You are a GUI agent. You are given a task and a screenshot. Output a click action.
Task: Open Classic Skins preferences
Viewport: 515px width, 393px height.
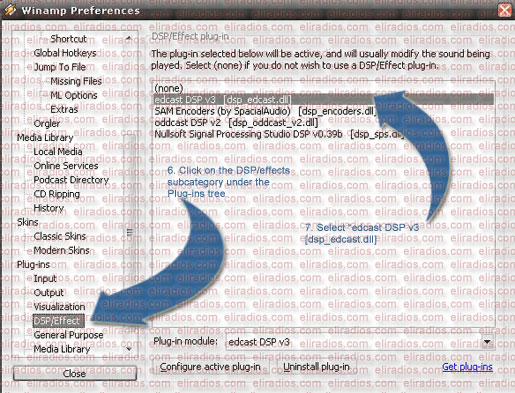[x=60, y=236]
